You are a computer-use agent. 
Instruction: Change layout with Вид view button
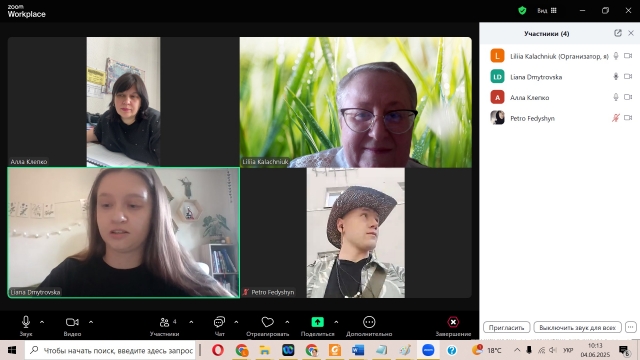(547, 11)
